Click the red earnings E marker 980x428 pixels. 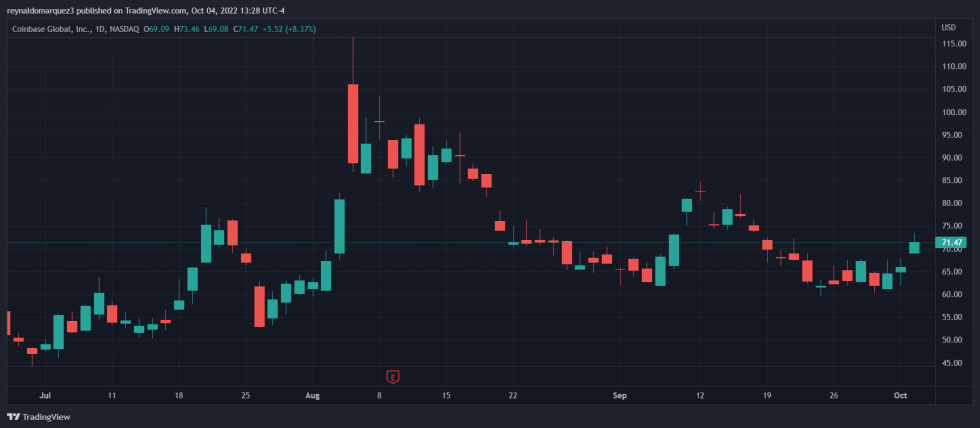point(393,376)
